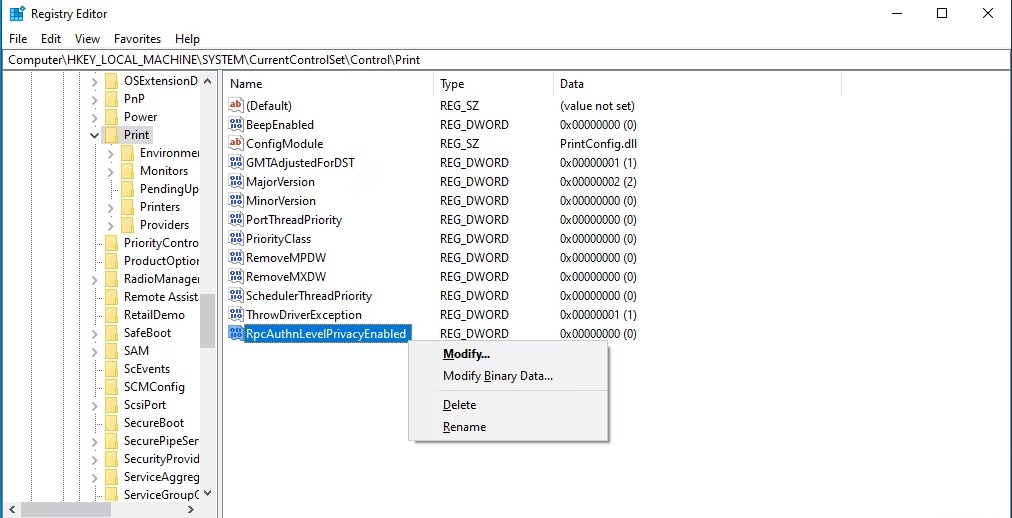Click the Registry Editor app icon in title bar
This screenshot has height=518, width=1012.
tap(17, 14)
